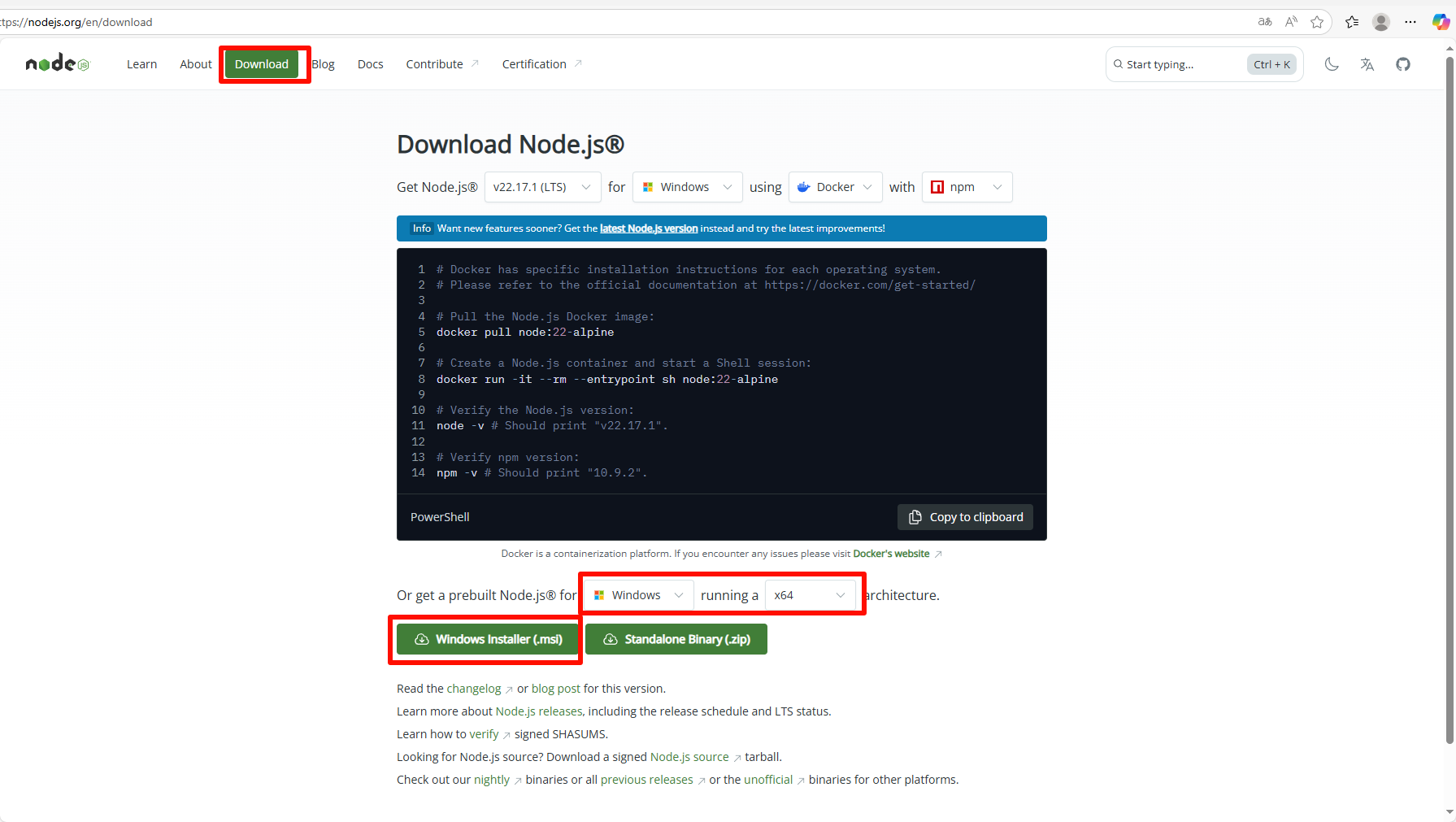
Task: Open the Docs nav item
Action: (x=370, y=64)
